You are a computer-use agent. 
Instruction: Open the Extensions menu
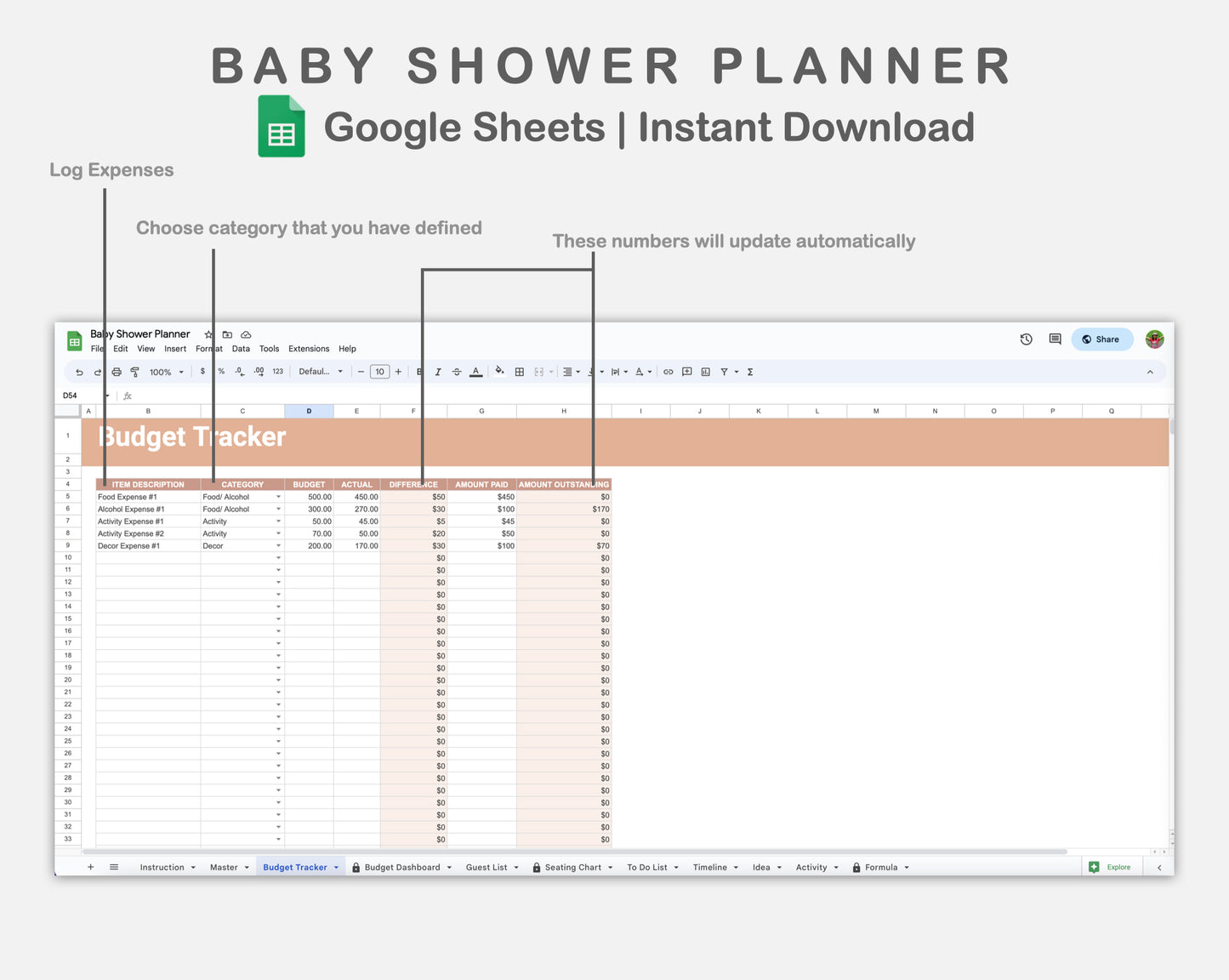[309, 349]
